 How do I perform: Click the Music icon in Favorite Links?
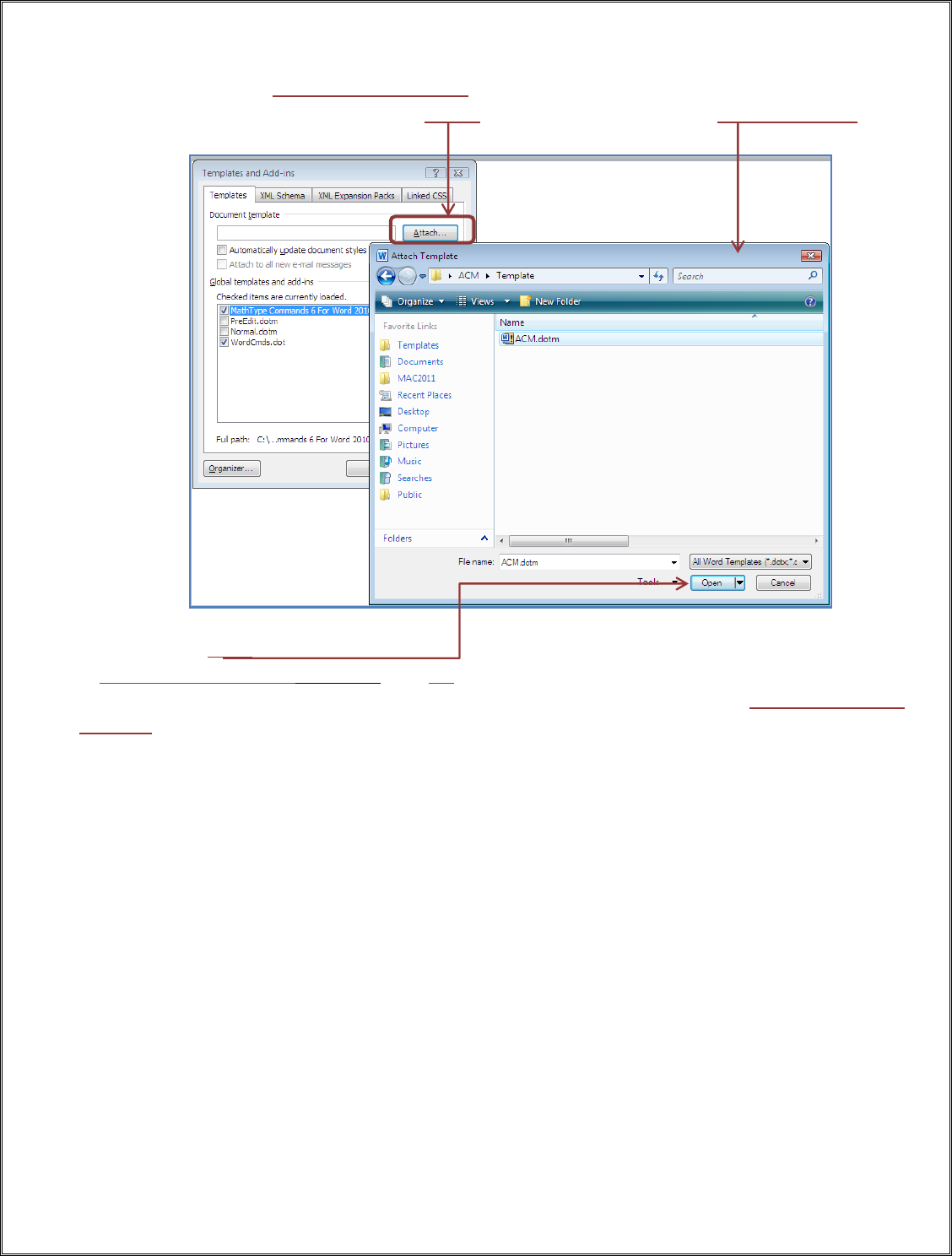(385, 461)
